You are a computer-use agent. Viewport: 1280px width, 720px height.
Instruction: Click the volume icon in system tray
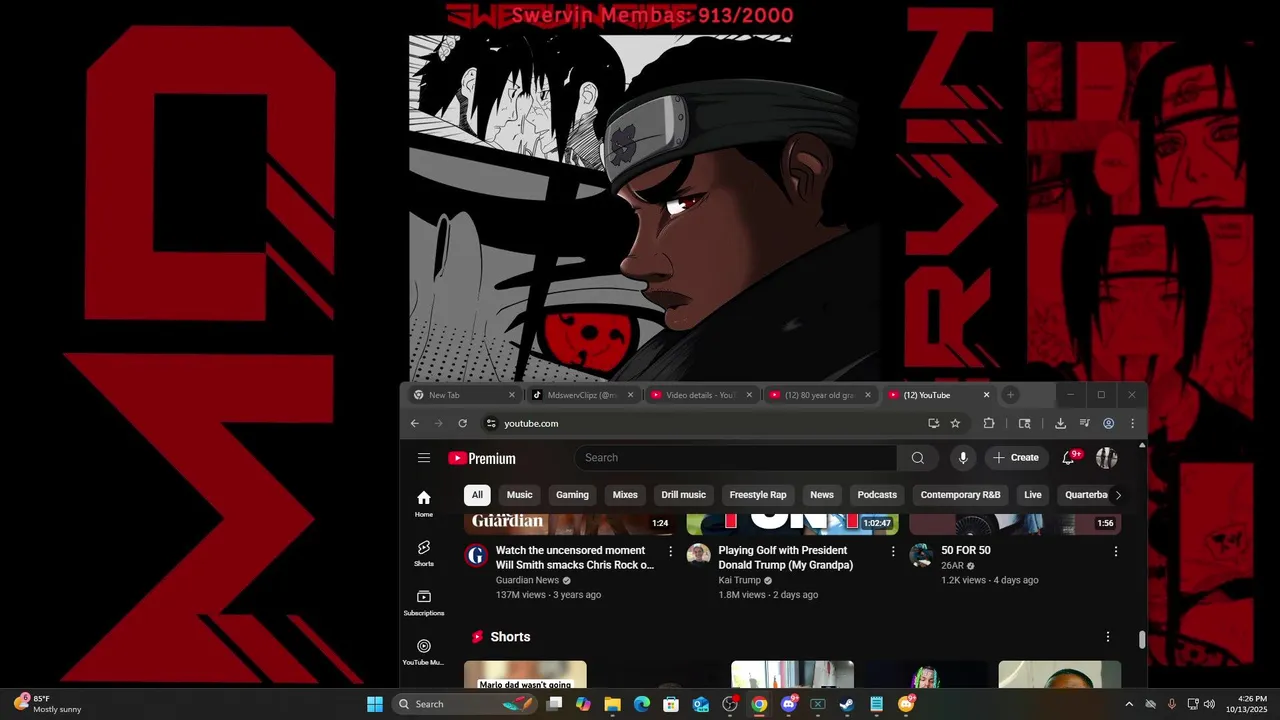pyautogui.click(x=1209, y=704)
